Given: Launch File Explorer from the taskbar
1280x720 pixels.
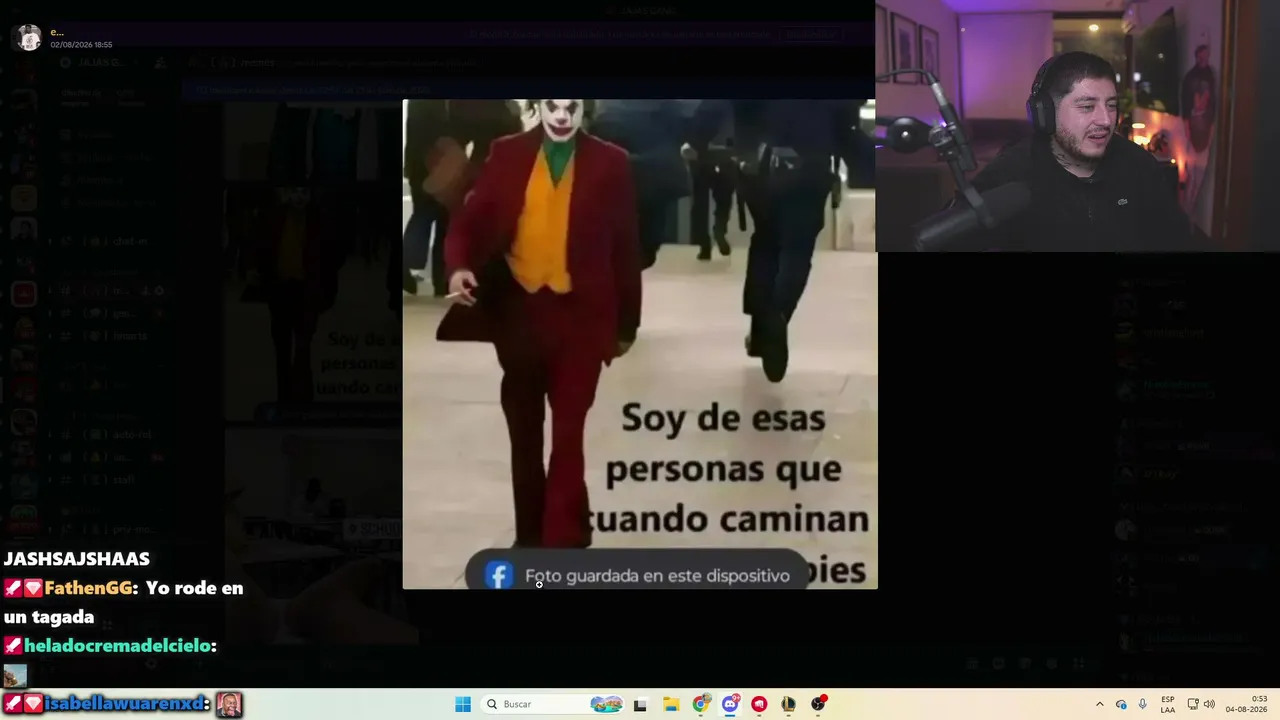Looking at the screenshot, I should click(x=671, y=704).
